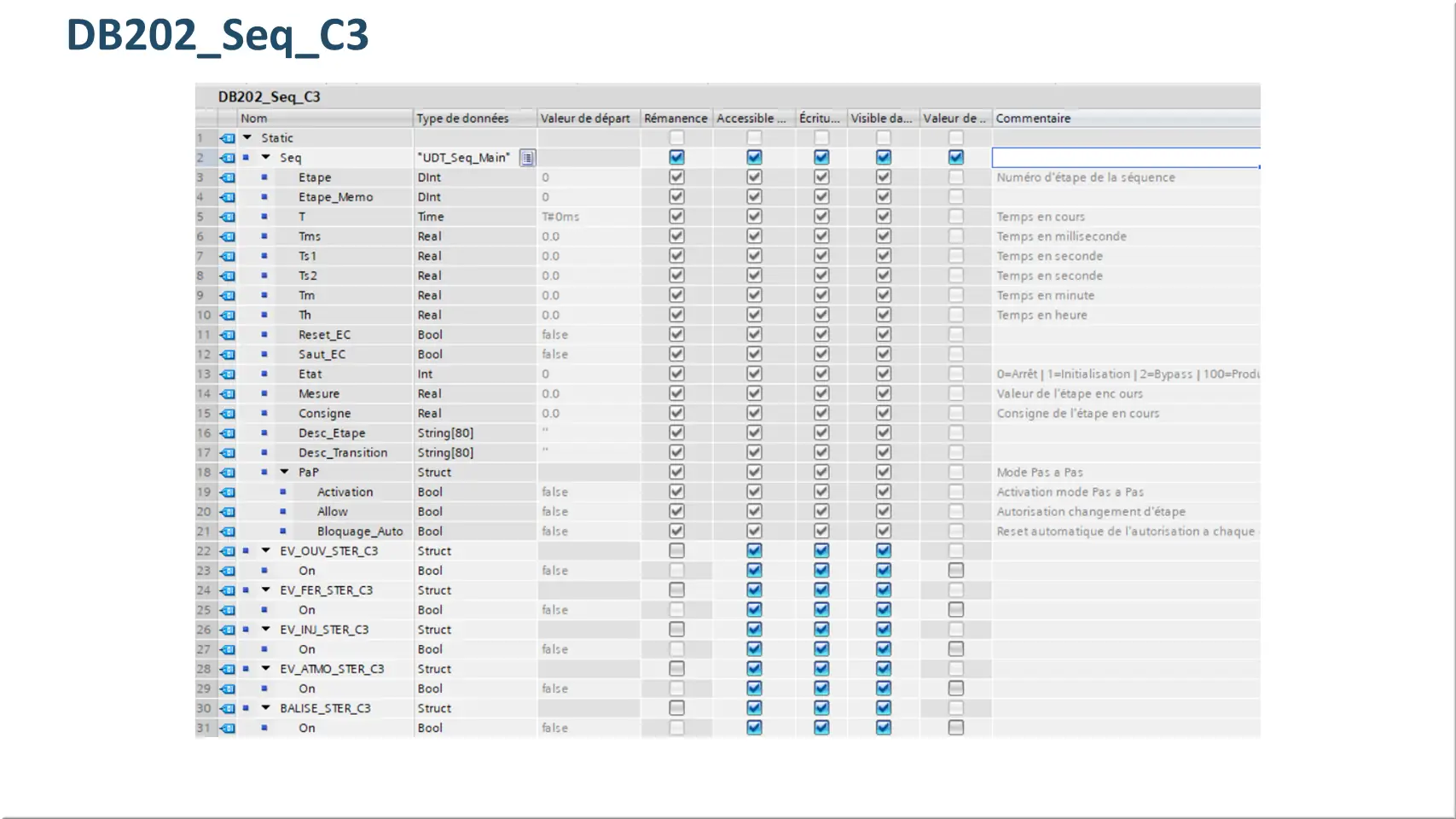Click the data block icon on Reset_EC row

[228, 335]
